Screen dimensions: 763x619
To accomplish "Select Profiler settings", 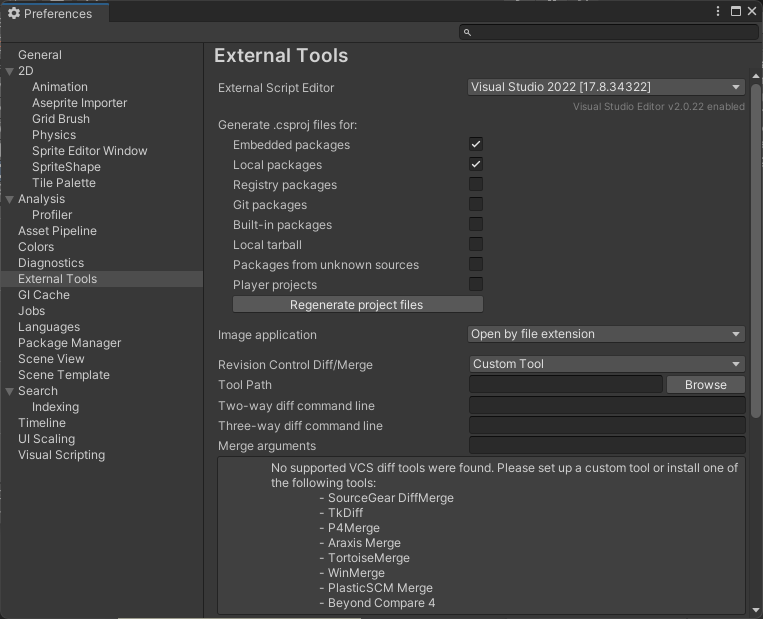I will 52,215.
